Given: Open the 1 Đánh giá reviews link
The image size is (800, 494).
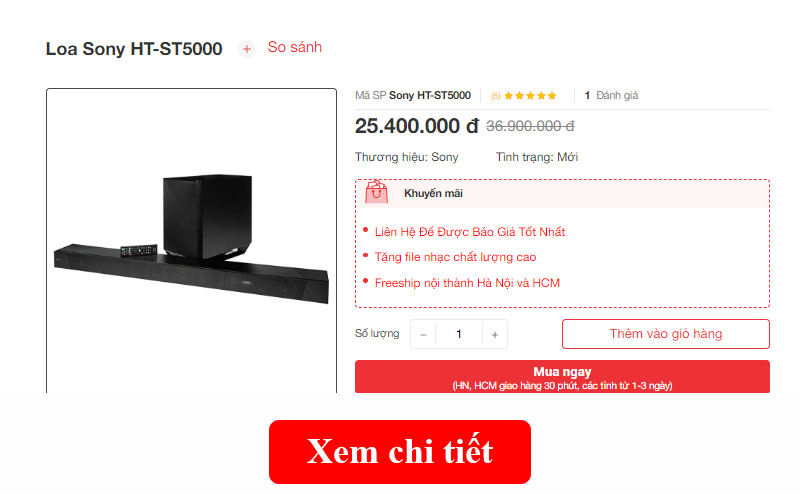Looking at the screenshot, I should (x=611, y=95).
